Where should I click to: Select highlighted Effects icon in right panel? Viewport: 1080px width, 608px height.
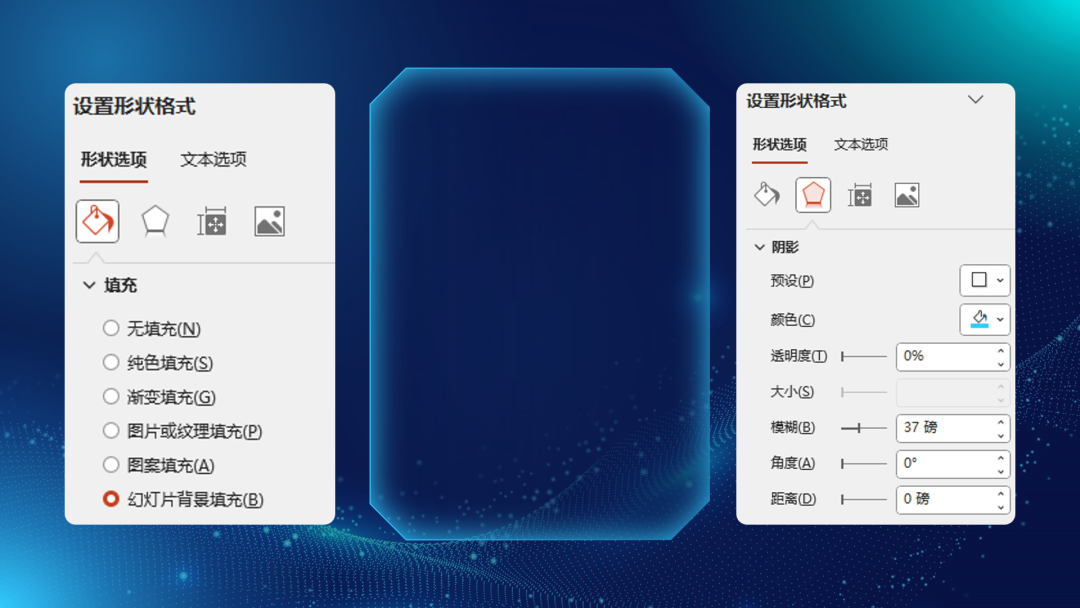point(813,195)
